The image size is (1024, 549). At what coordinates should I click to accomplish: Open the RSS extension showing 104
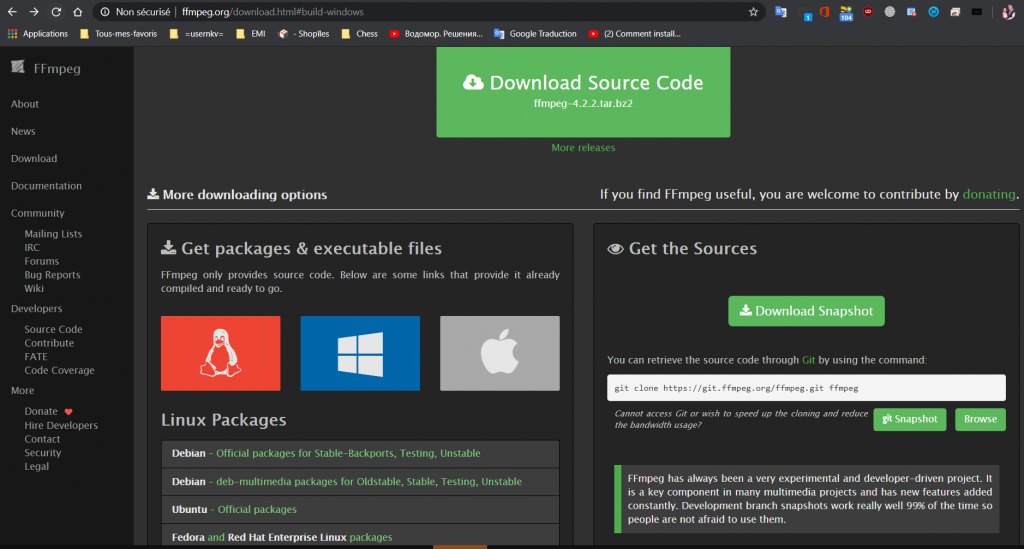(846, 12)
